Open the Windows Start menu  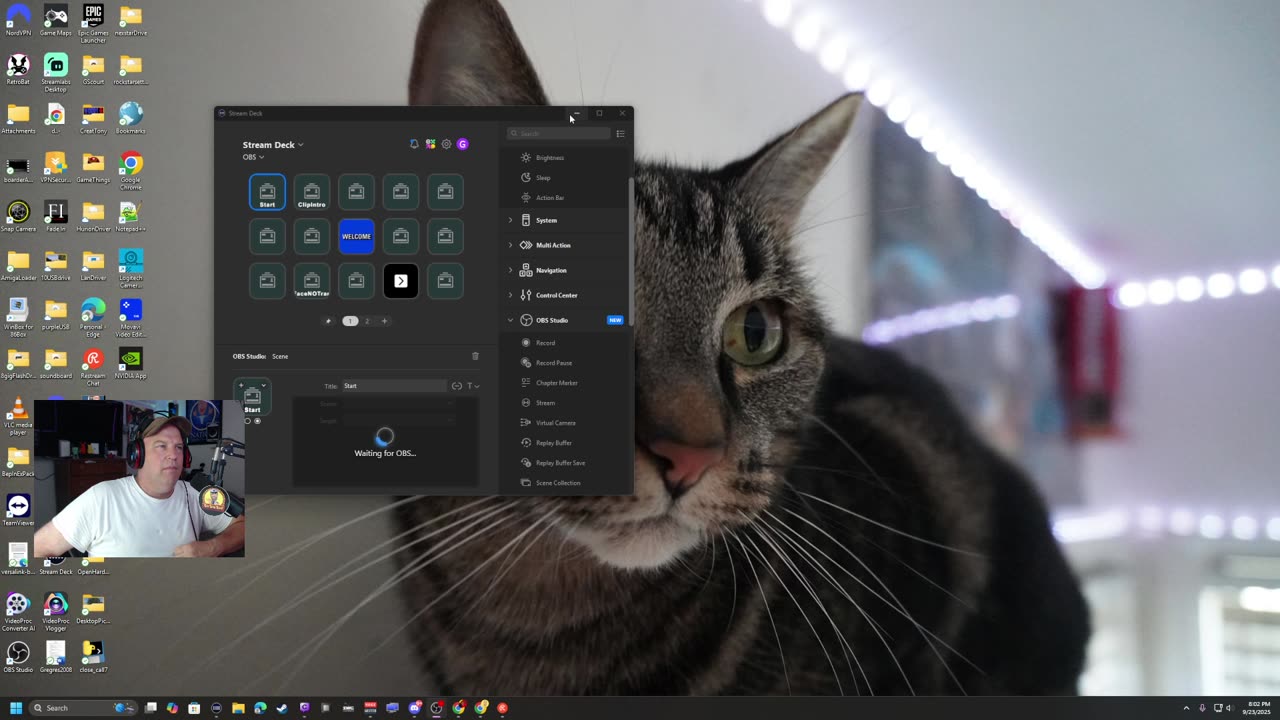(x=16, y=708)
